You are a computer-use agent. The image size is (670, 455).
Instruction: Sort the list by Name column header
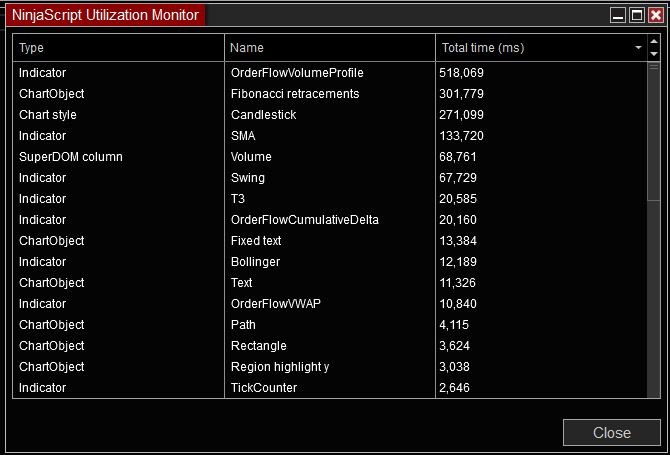pyautogui.click(x=330, y=48)
